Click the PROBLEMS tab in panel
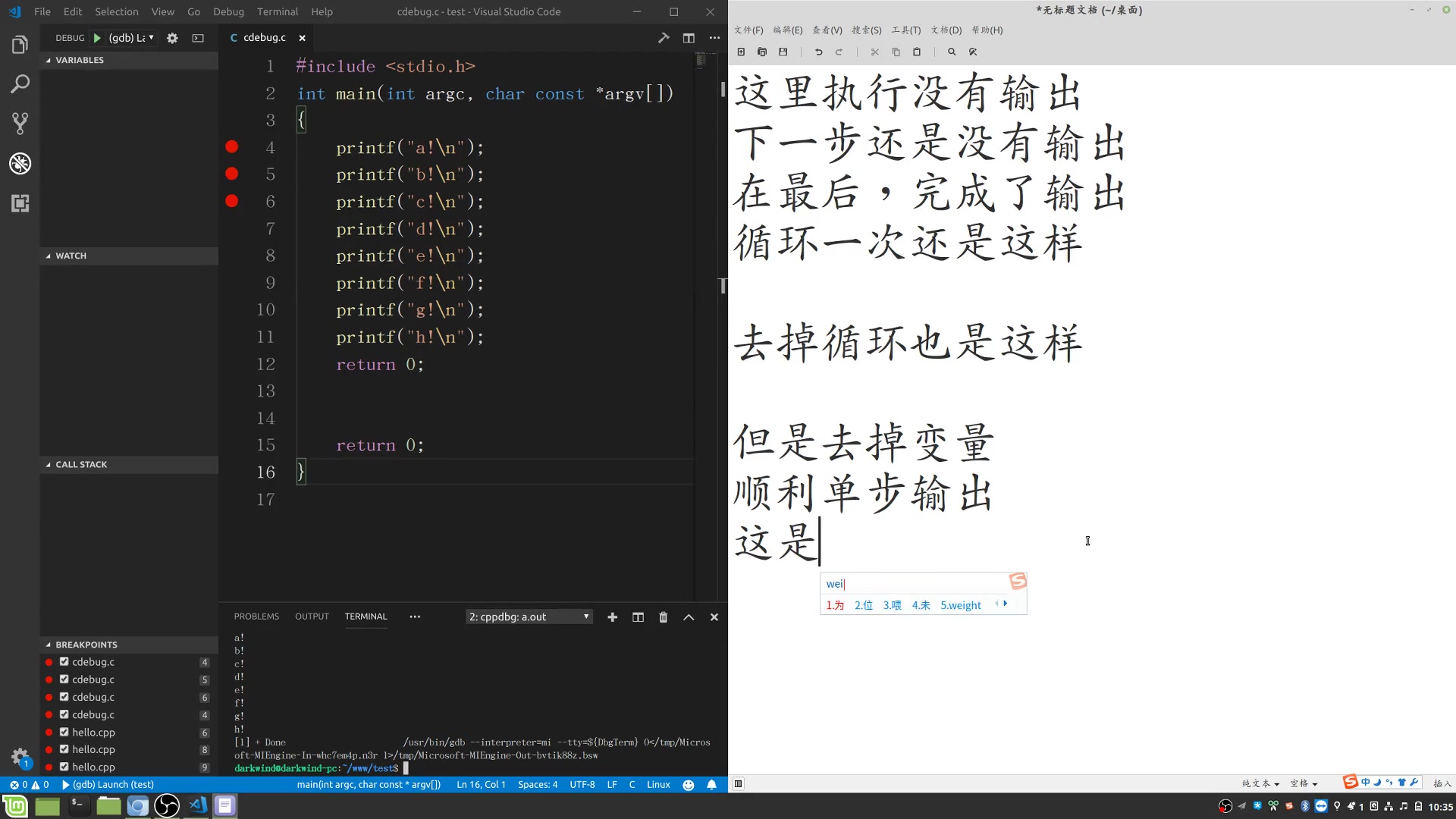Screen dimensions: 1456x819 click(x=256, y=616)
